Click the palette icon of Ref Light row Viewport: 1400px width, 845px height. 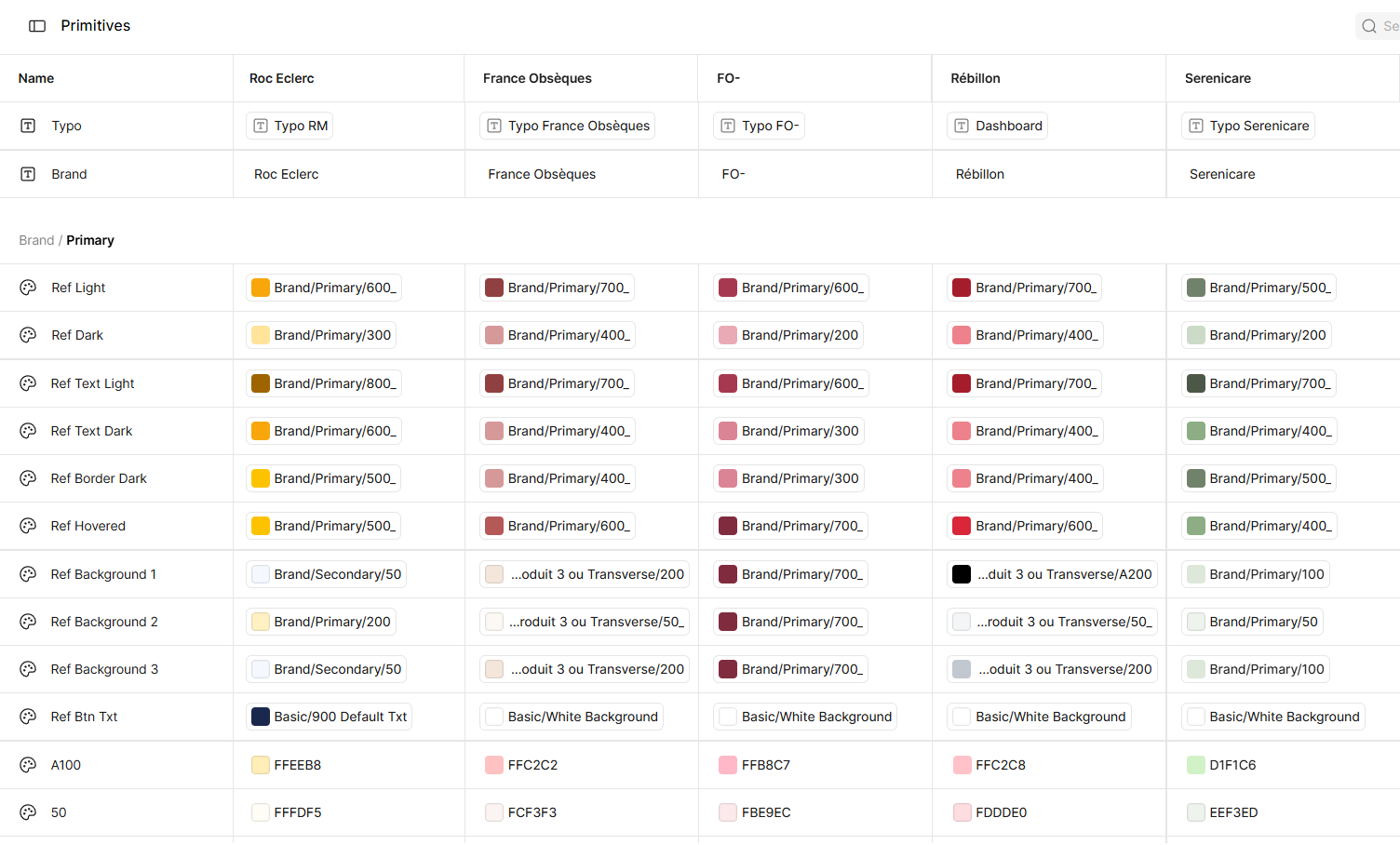pos(28,288)
